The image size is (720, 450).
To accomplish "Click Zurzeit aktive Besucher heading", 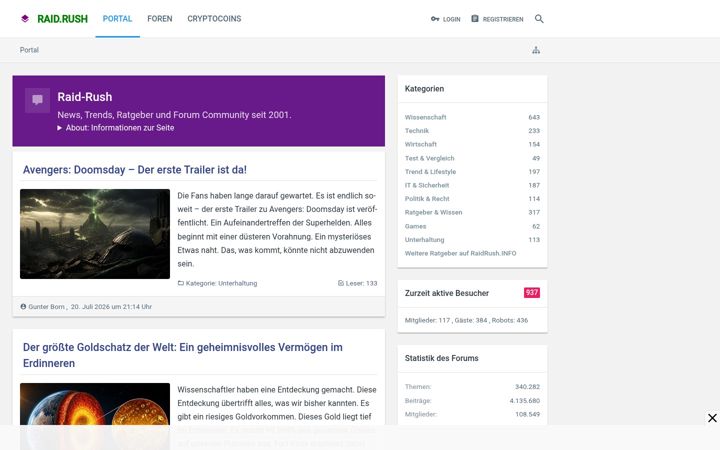I will 447,293.
